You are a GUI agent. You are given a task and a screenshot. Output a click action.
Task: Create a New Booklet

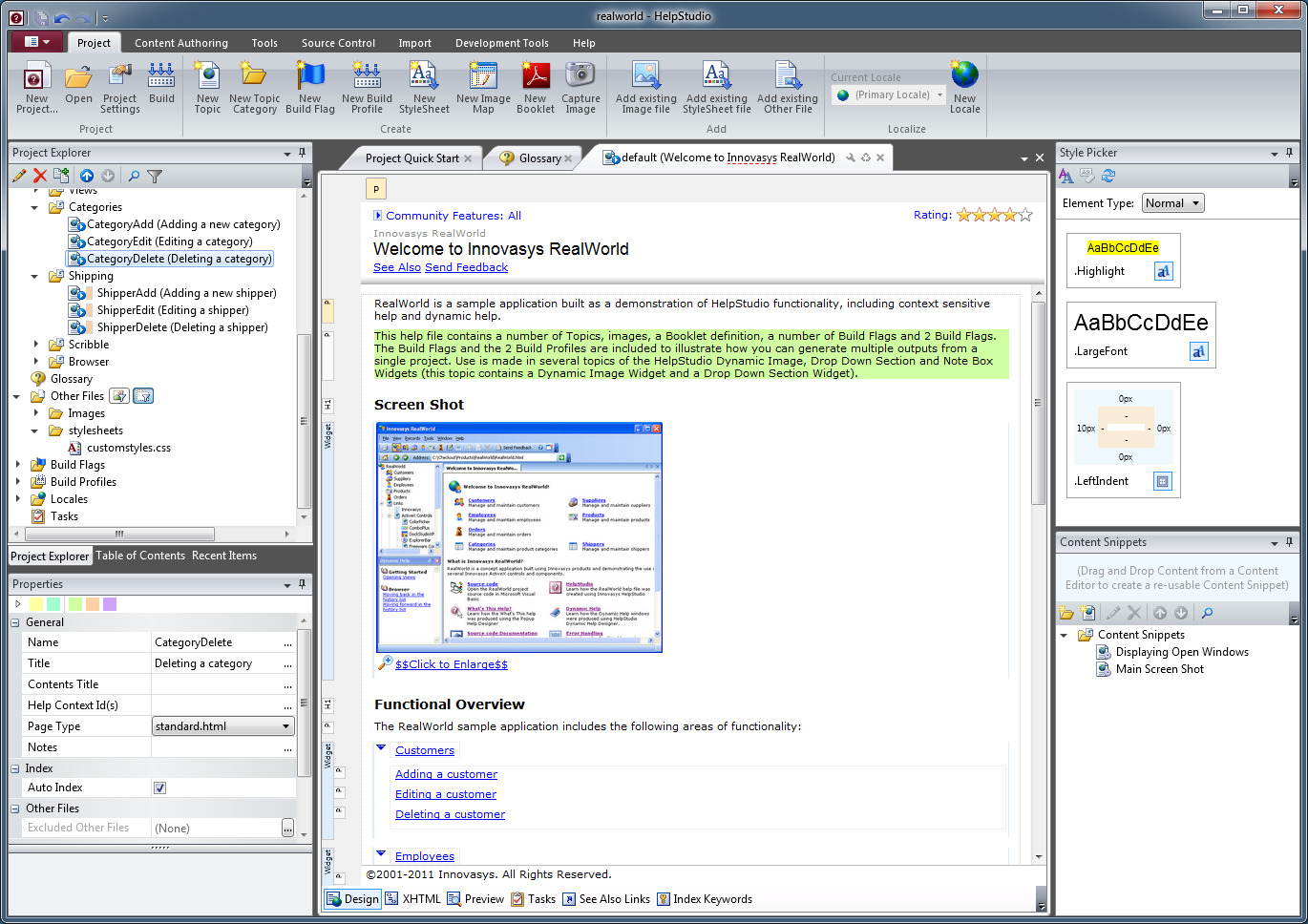click(x=536, y=88)
